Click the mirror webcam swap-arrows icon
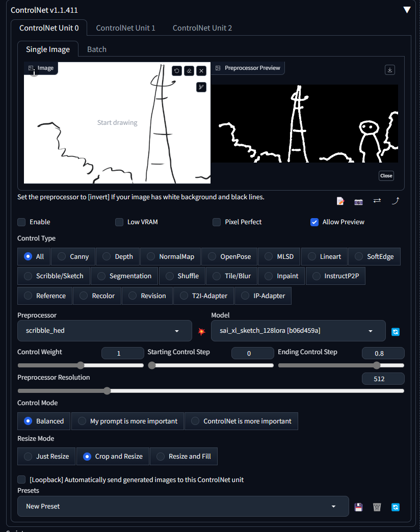Image resolution: width=420 pixels, height=532 pixels. pos(377,201)
